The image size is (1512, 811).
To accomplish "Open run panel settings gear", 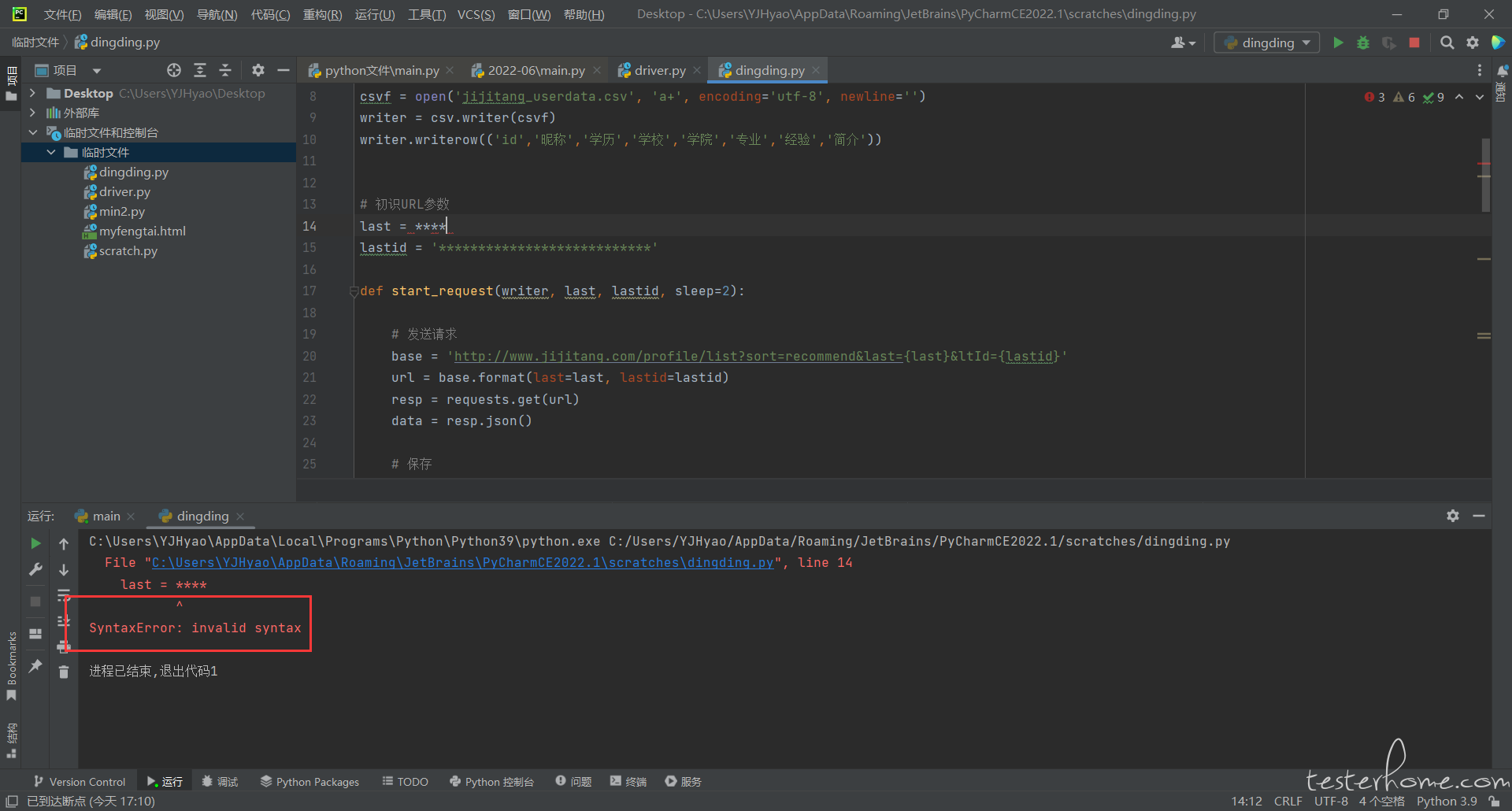I will (1453, 516).
